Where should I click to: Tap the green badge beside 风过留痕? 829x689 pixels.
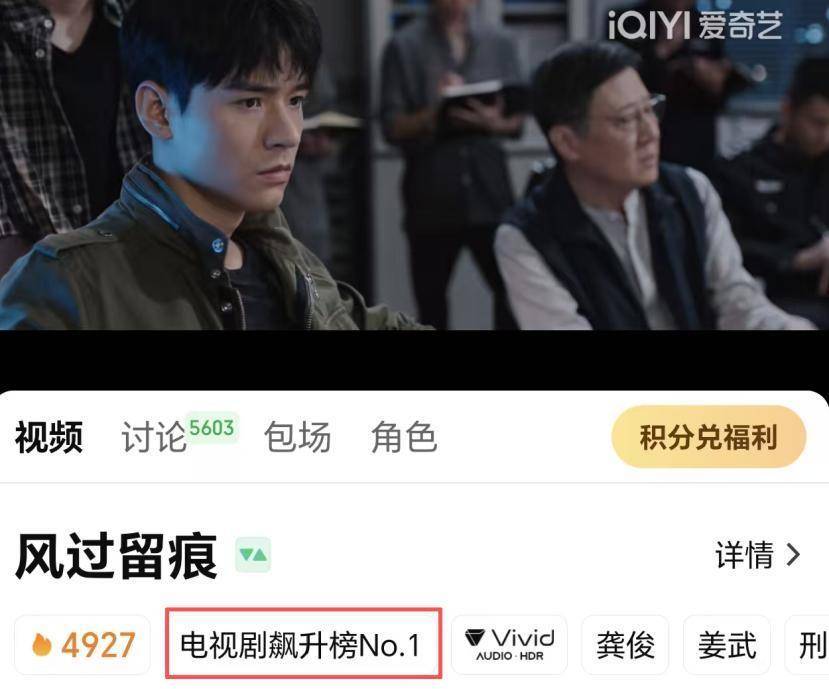(253, 555)
